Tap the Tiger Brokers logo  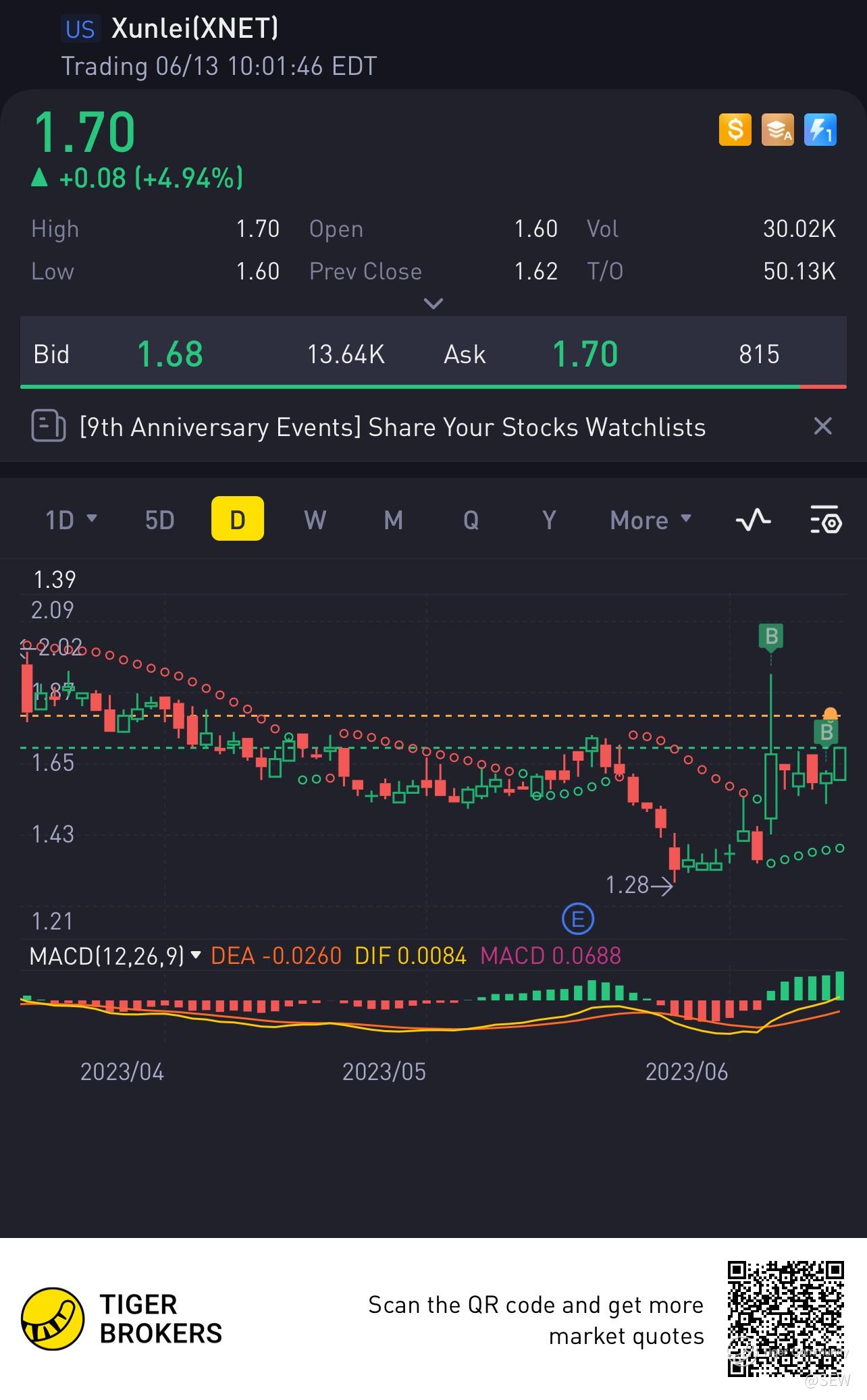122,1319
